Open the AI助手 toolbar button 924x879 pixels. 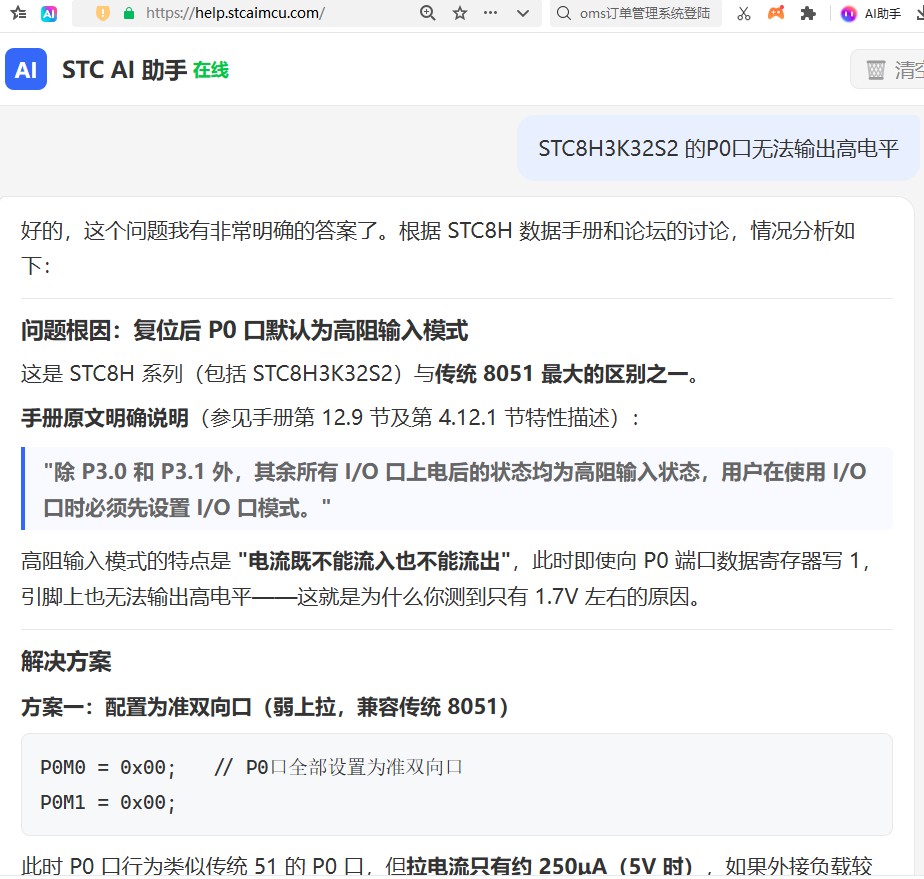[x=871, y=14]
